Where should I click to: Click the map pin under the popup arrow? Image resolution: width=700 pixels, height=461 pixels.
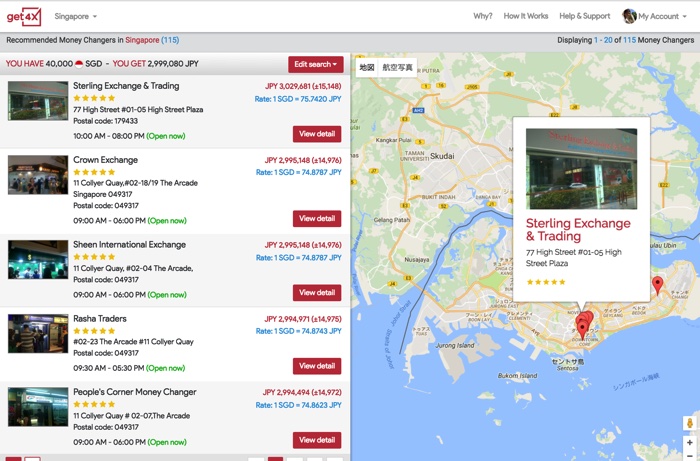coord(582,329)
